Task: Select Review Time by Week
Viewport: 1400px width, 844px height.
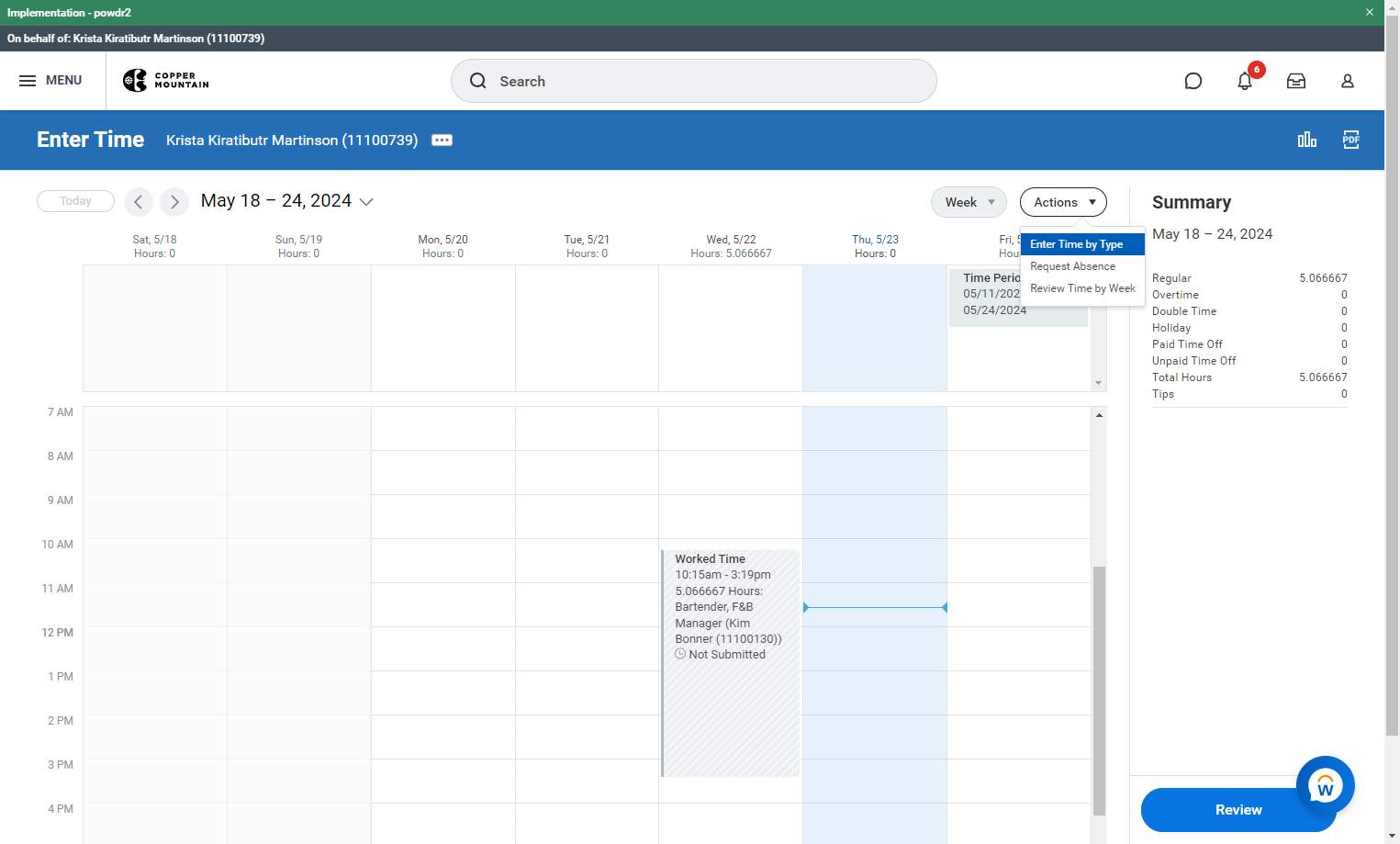Action: 1083,288
